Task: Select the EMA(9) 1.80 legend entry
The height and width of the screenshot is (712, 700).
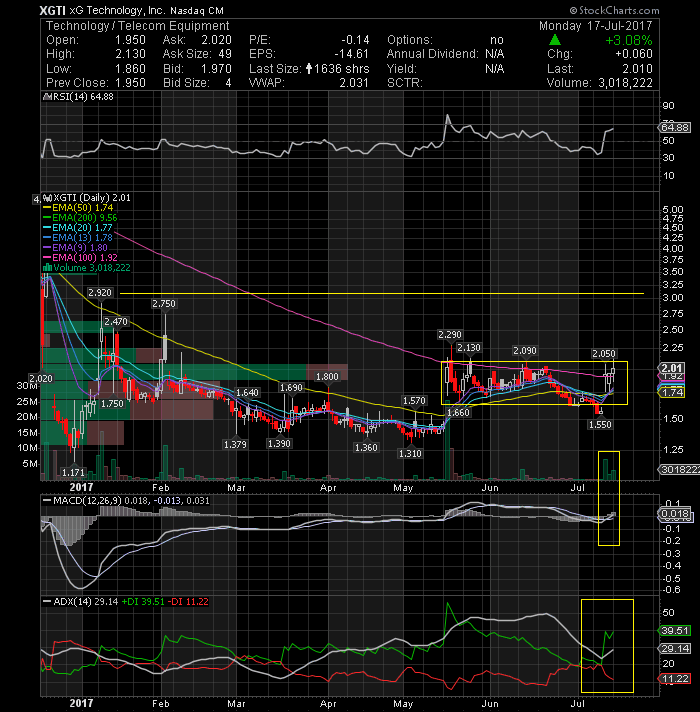Action: pos(75,247)
